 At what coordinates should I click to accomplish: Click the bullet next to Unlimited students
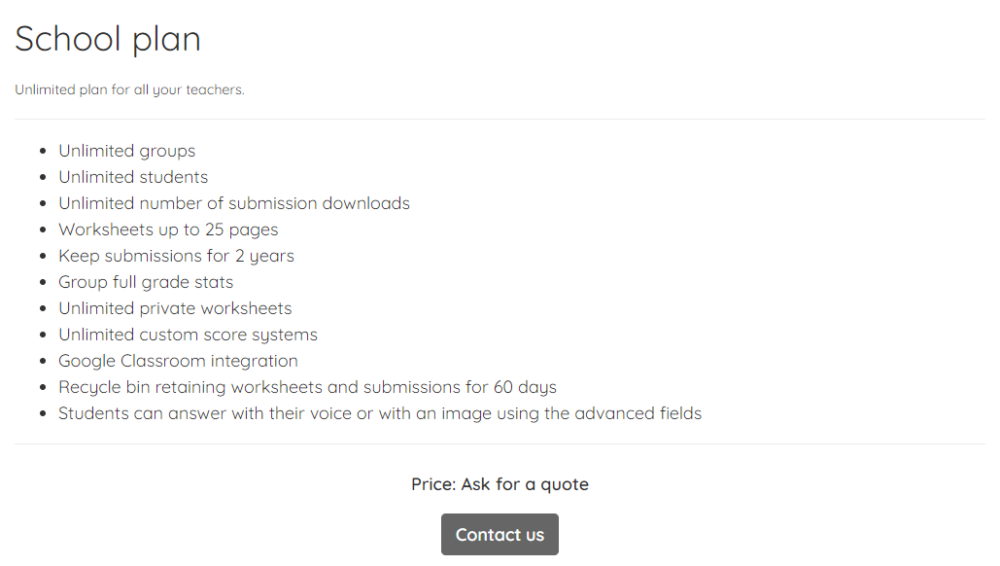(x=43, y=177)
